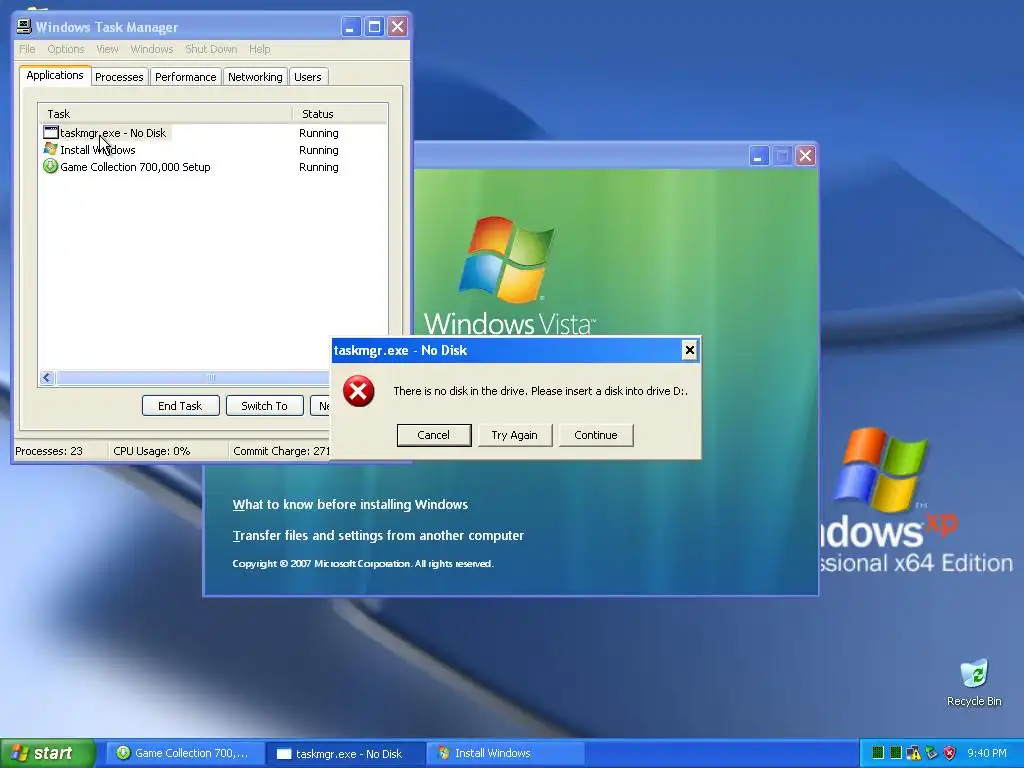Click the Task Manager icon in its title bar
Viewport: 1024px width, 768px height.
coord(24,26)
